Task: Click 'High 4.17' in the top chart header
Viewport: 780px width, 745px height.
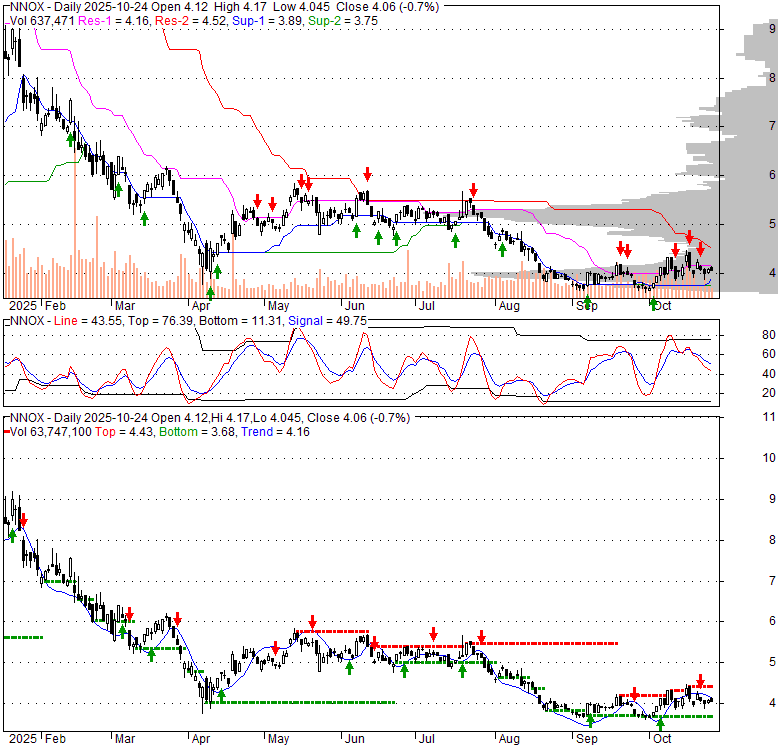Action: coord(238,7)
